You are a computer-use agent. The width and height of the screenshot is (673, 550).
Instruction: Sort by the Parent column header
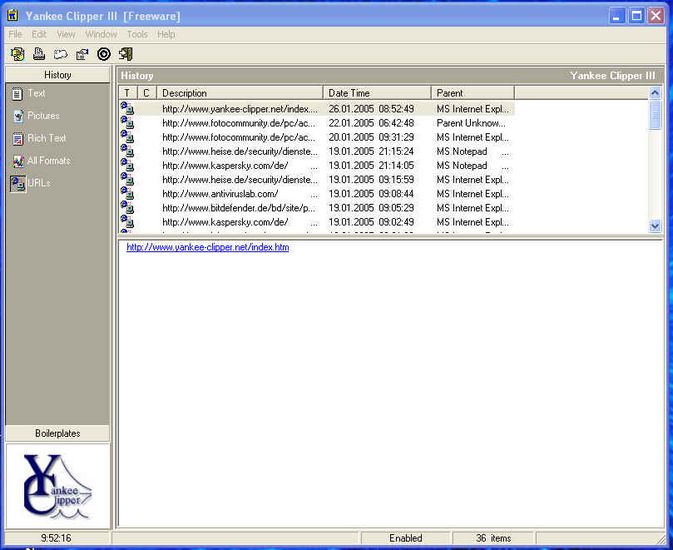pyautogui.click(x=473, y=93)
